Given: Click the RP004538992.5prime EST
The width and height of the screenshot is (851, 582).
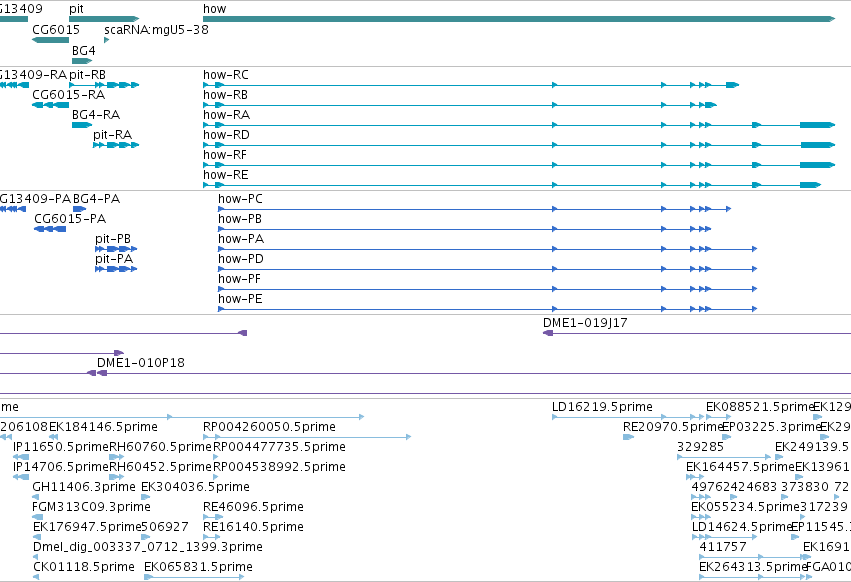Looking at the screenshot, I should click(216, 477).
